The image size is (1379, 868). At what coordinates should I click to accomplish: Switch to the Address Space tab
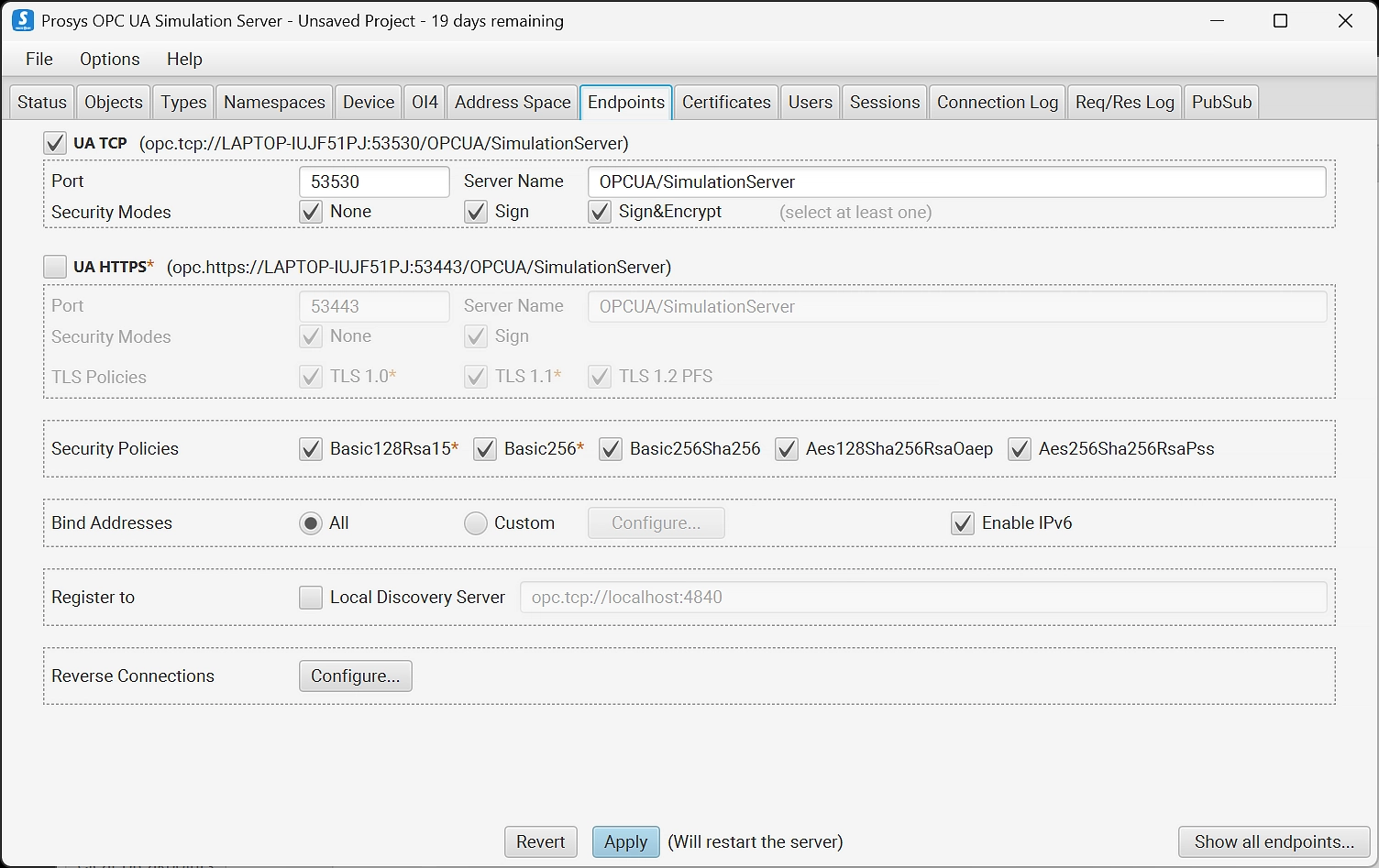click(512, 102)
